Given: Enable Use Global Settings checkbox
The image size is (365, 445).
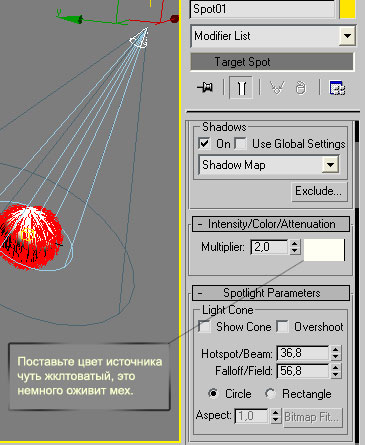Looking at the screenshot, I should tap(241, 144).
